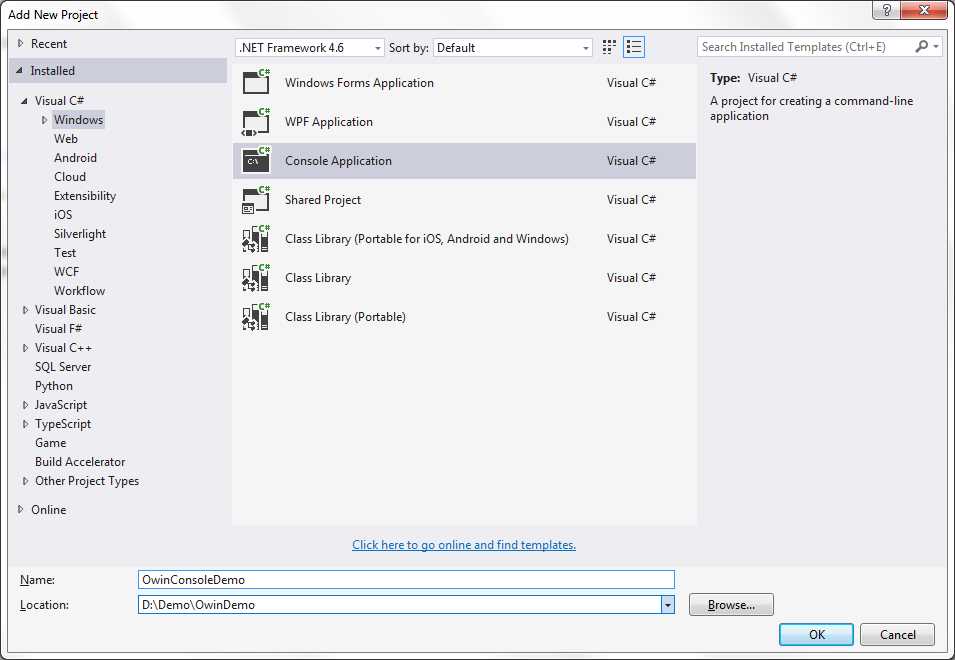Select the Silverlight category
The image size is (955, 660).
[x=80, y=233]
